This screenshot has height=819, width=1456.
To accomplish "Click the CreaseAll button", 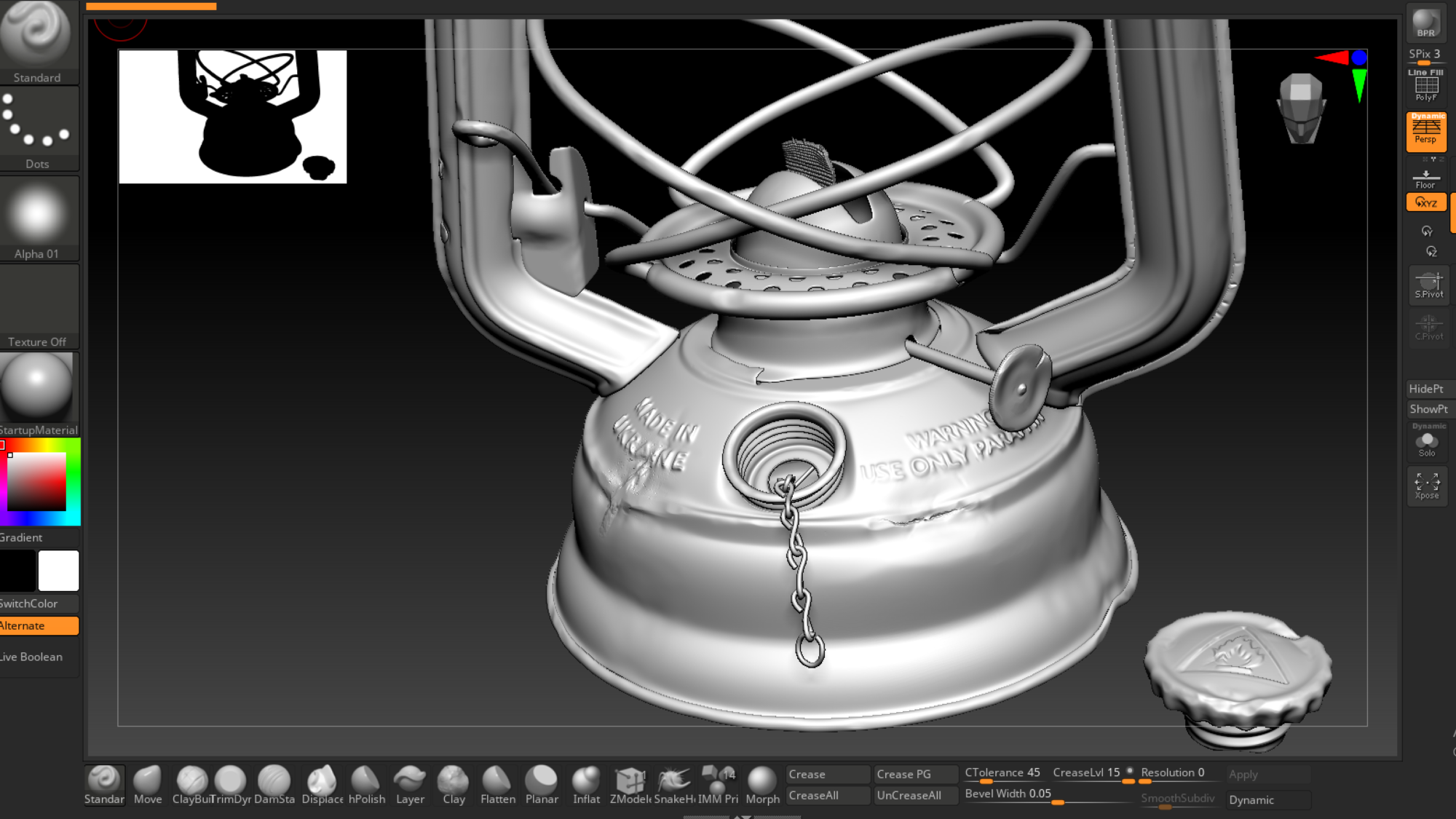I will (828, 795).
